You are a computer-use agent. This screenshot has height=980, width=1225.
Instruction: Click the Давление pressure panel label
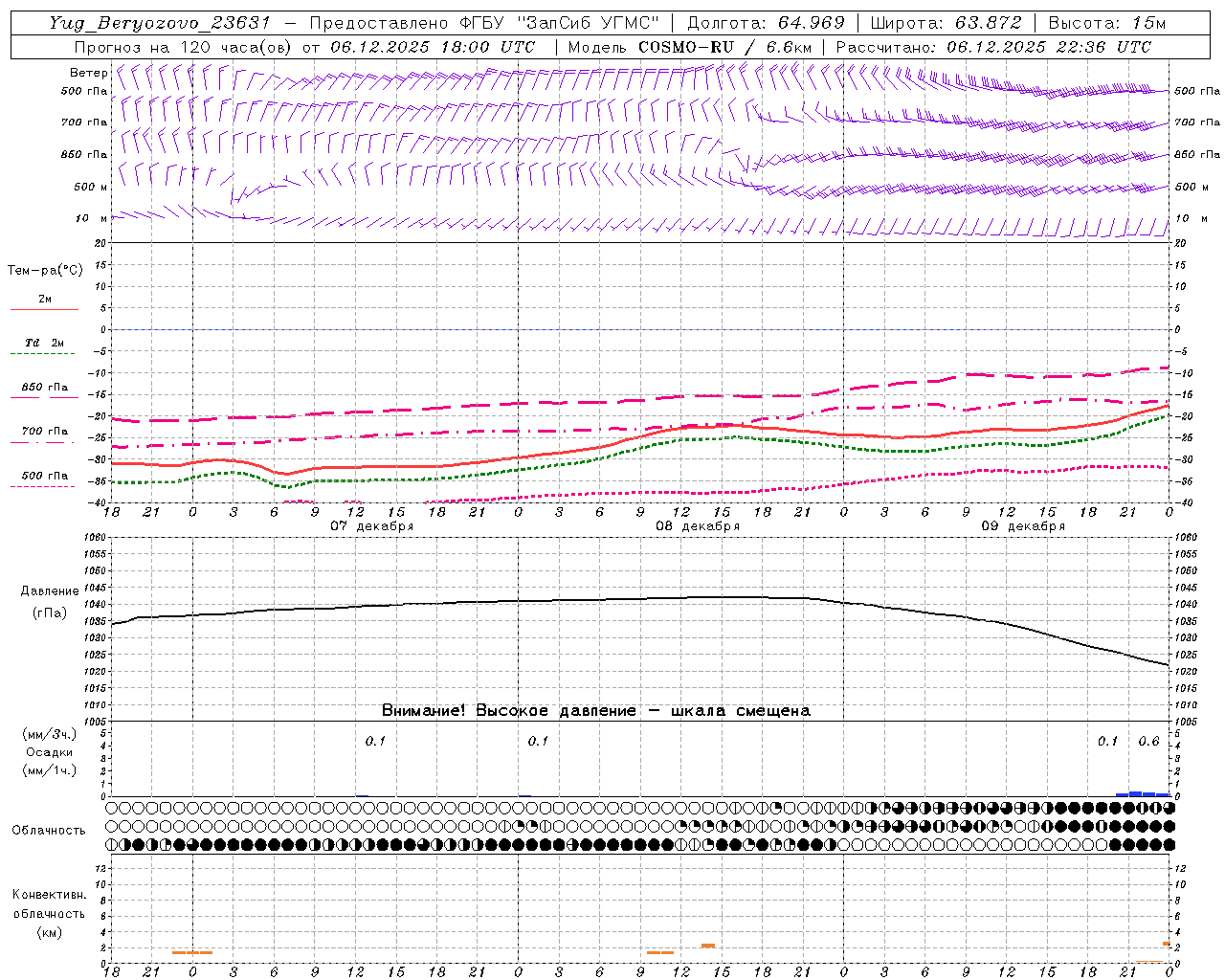pos(50,591)
